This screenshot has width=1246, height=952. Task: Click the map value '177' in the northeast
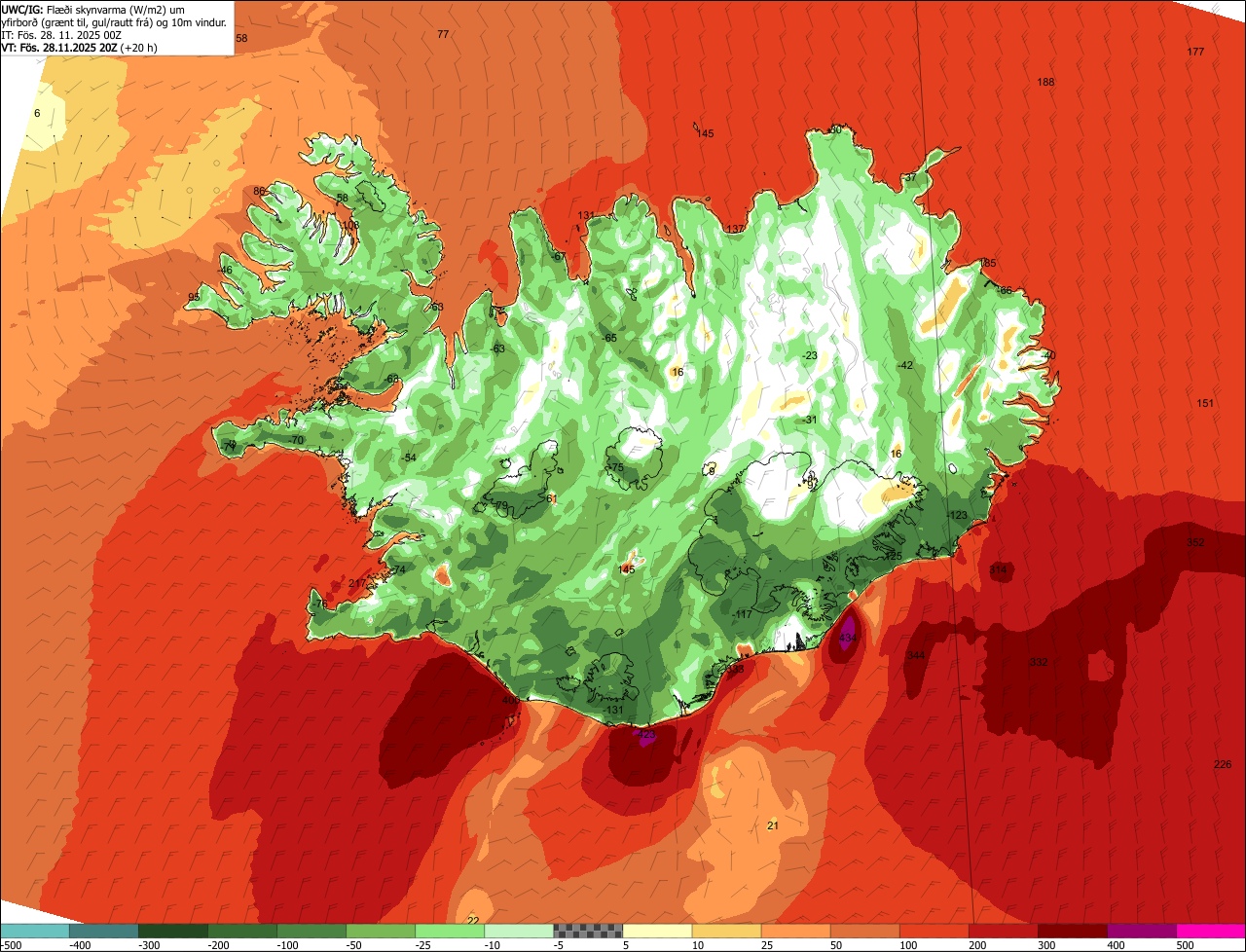click(x=1195, y=52)
